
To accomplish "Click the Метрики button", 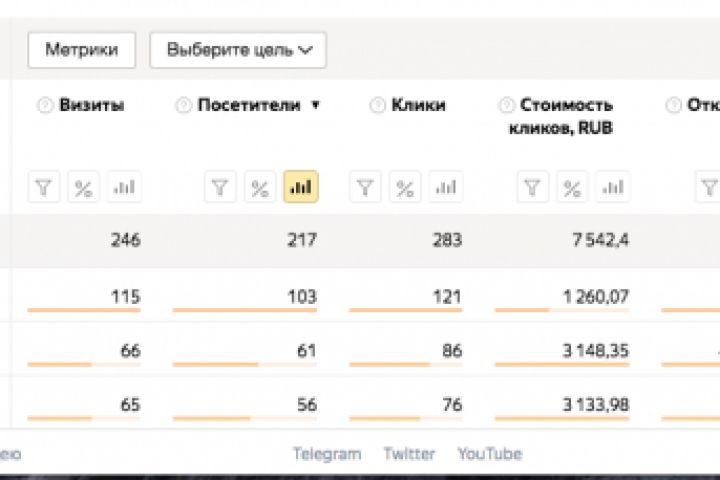I will click(82, 49).
